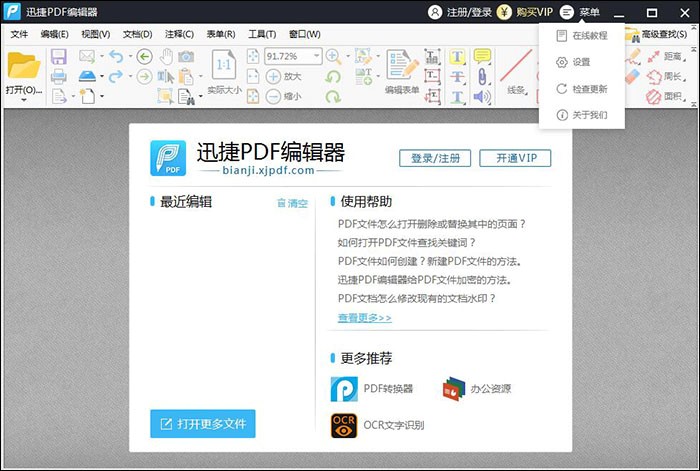
Task: Add a yellow sticky note comment
Action: tap(482, 57)
